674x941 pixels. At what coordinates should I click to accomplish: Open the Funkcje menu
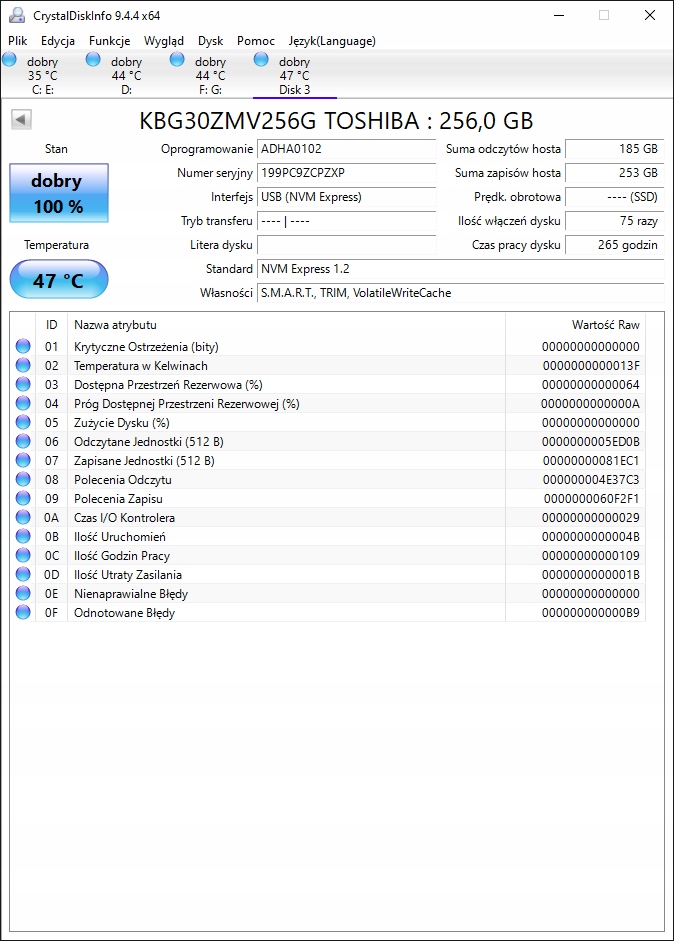coord(109,41)
